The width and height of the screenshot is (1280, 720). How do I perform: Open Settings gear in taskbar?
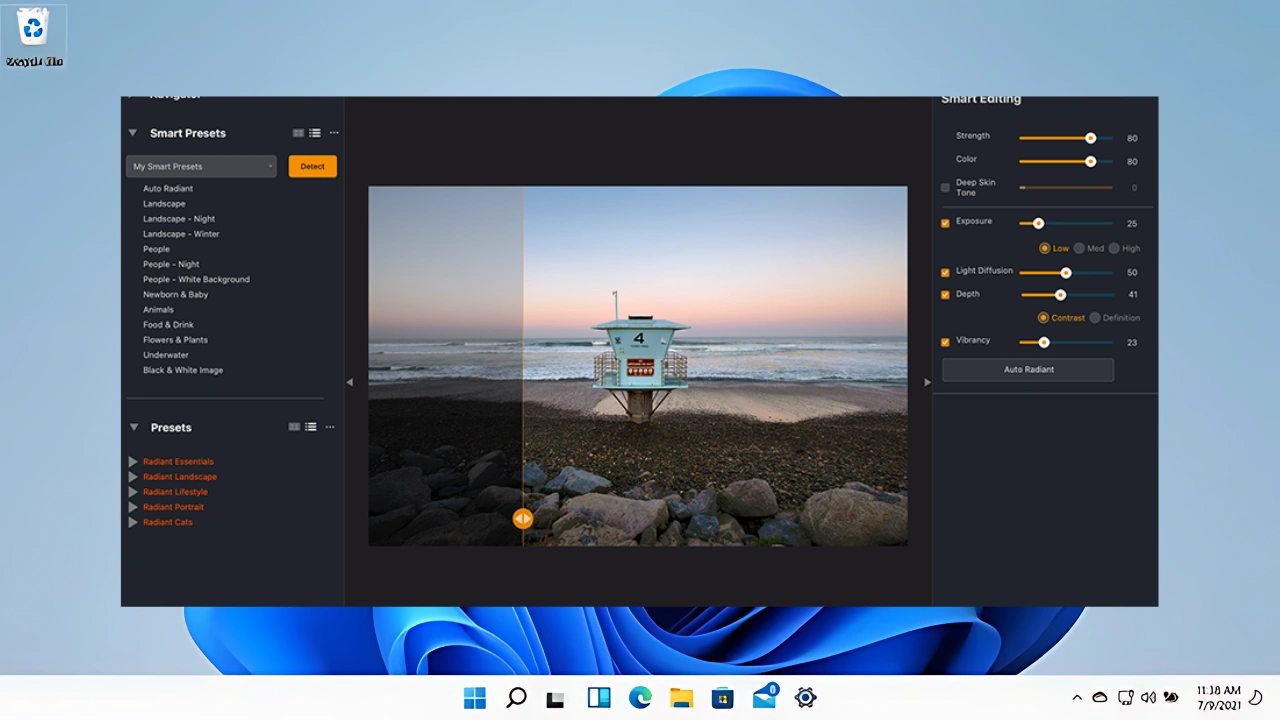tap(806, 698)
